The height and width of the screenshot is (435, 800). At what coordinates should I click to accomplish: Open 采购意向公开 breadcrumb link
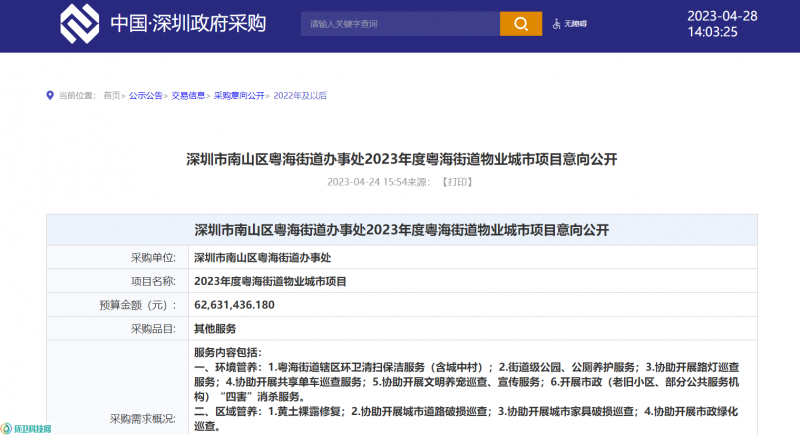pos(239,96)
